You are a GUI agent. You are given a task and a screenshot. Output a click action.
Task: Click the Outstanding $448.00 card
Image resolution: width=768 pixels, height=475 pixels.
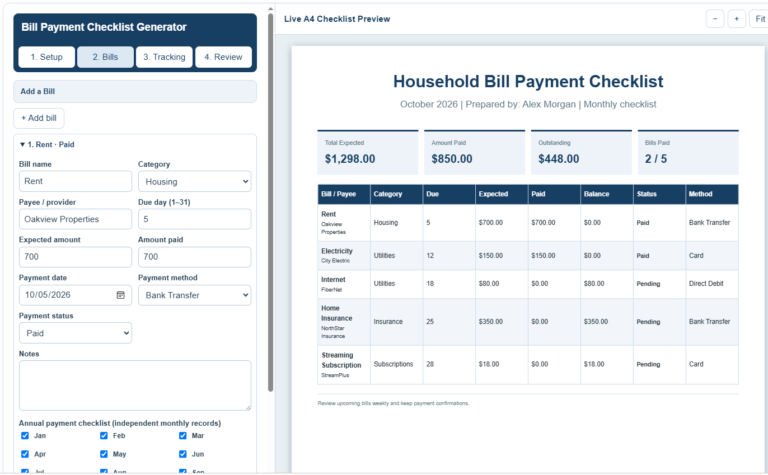point(581,152)
